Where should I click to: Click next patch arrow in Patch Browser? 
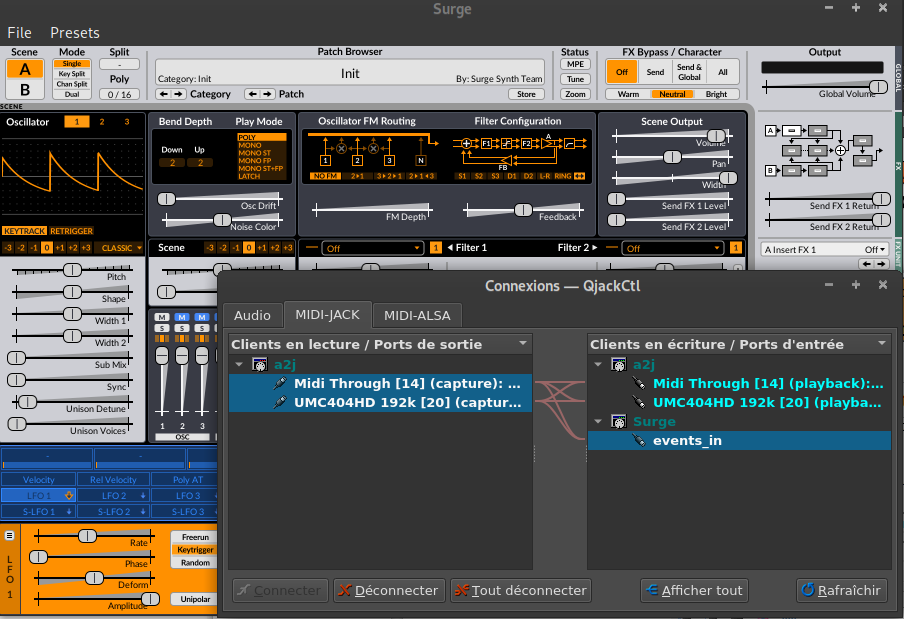pyautogui.click(x=268, y=94)
